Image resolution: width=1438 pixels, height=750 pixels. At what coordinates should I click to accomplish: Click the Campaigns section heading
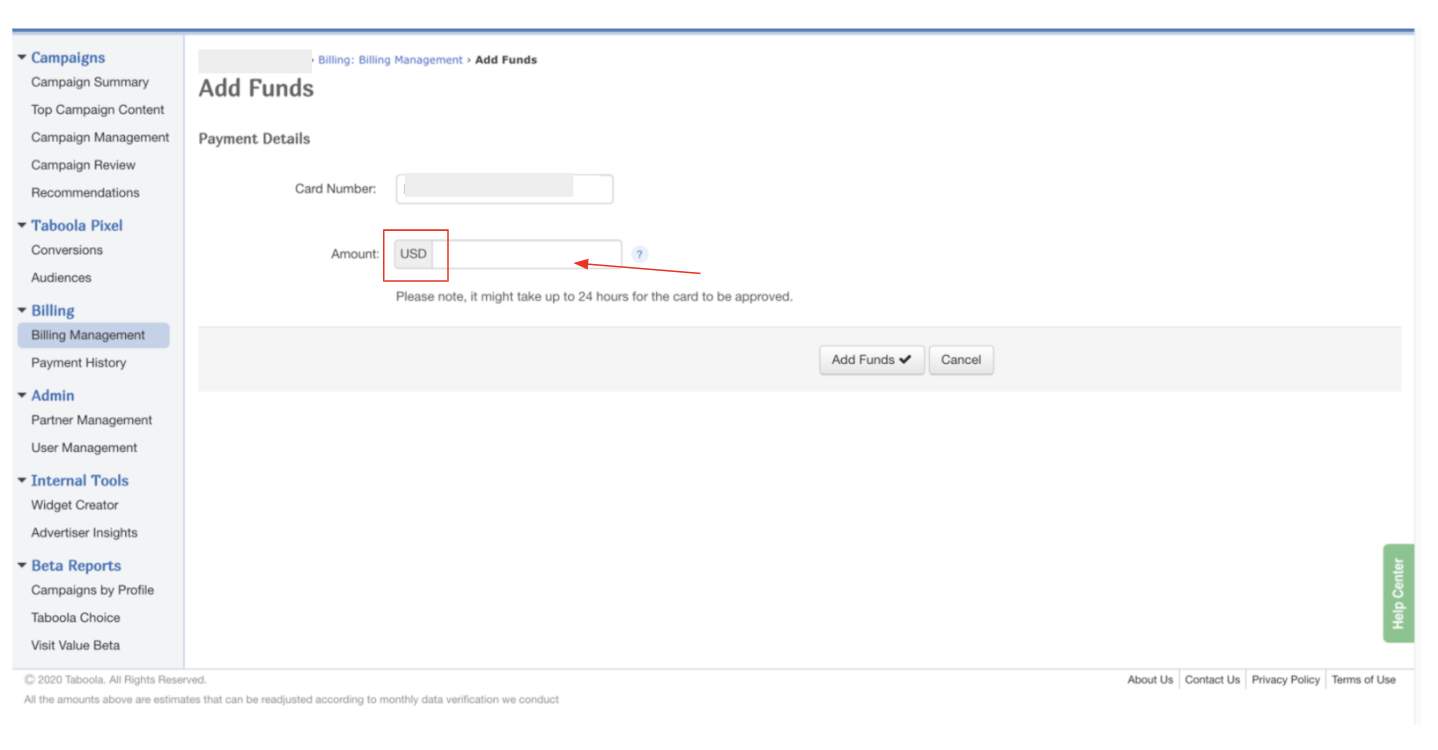click(x=68, y=58)
